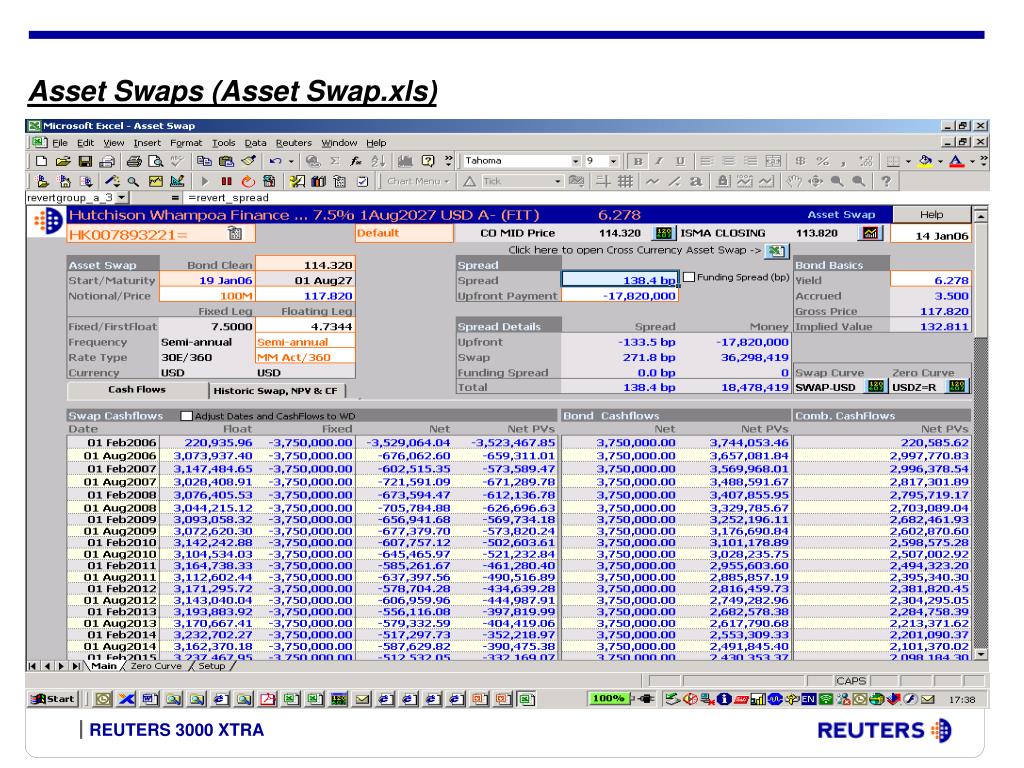Screen dimensions: 1024x768
Task: Open the icon beside CO MID Price 114.320
Action: [x=664, y=233]
